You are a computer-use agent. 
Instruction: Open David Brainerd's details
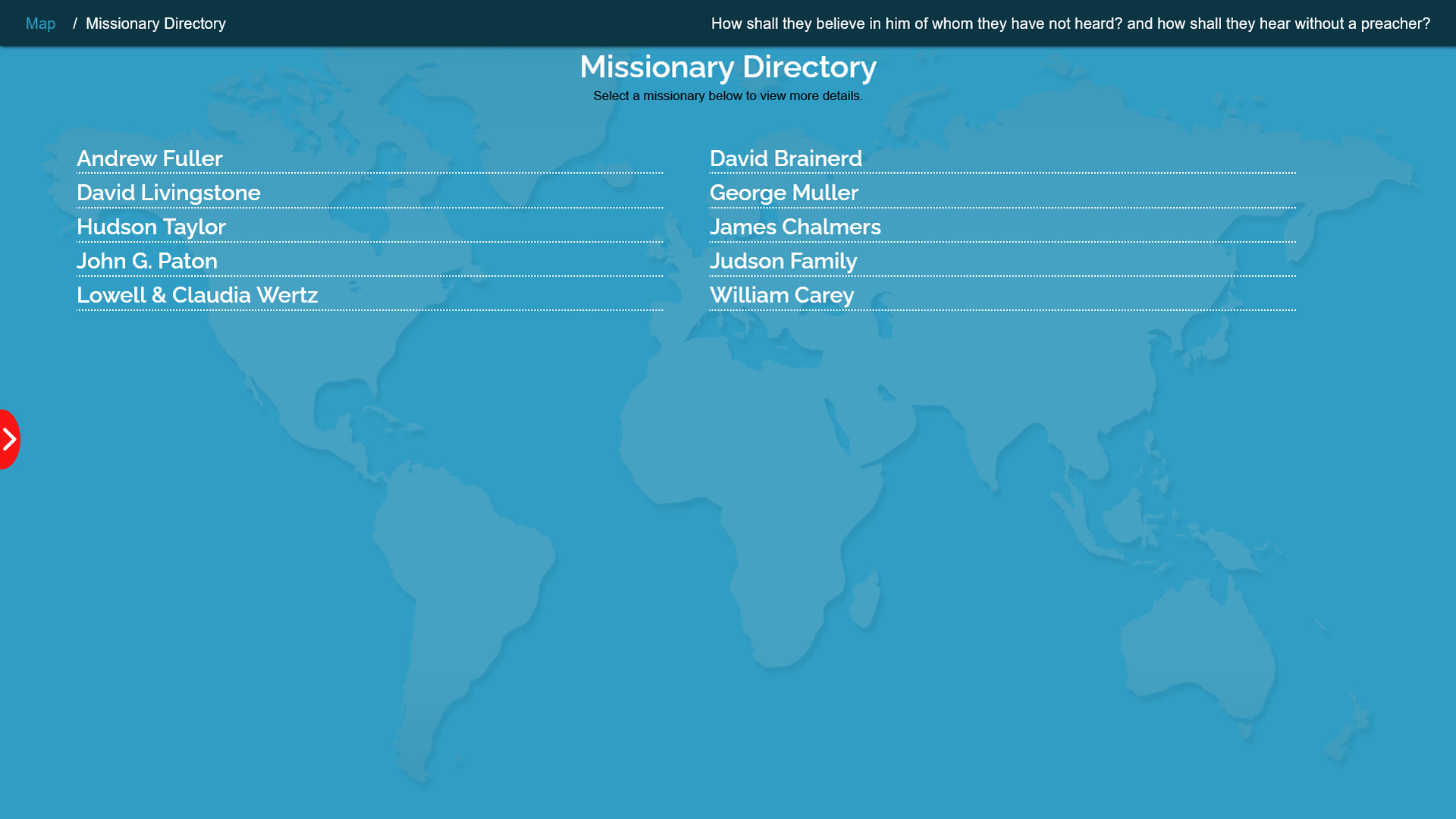pyautogui.click(x=786, y=158)
